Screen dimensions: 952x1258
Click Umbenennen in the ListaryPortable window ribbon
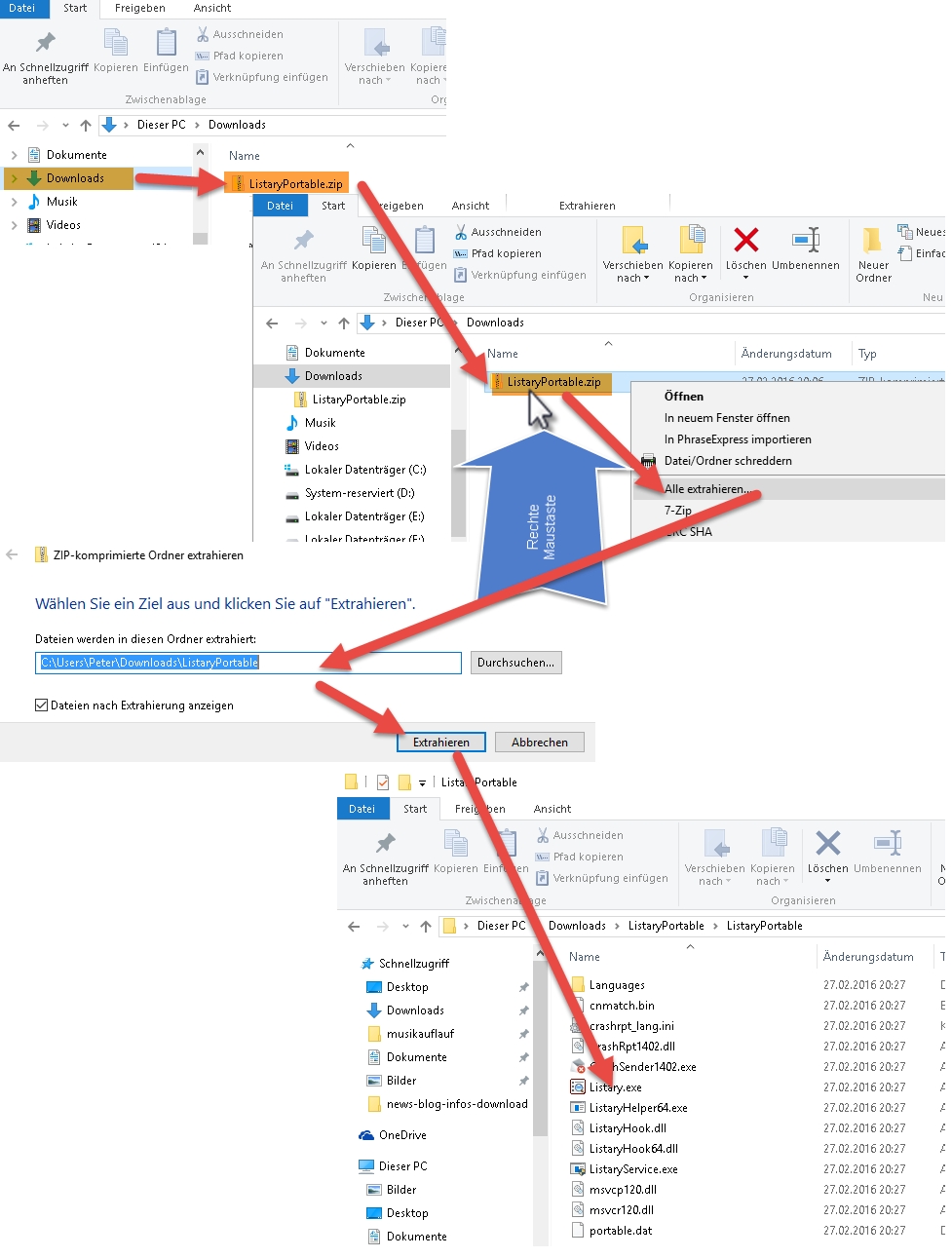[x=888, y=850]
